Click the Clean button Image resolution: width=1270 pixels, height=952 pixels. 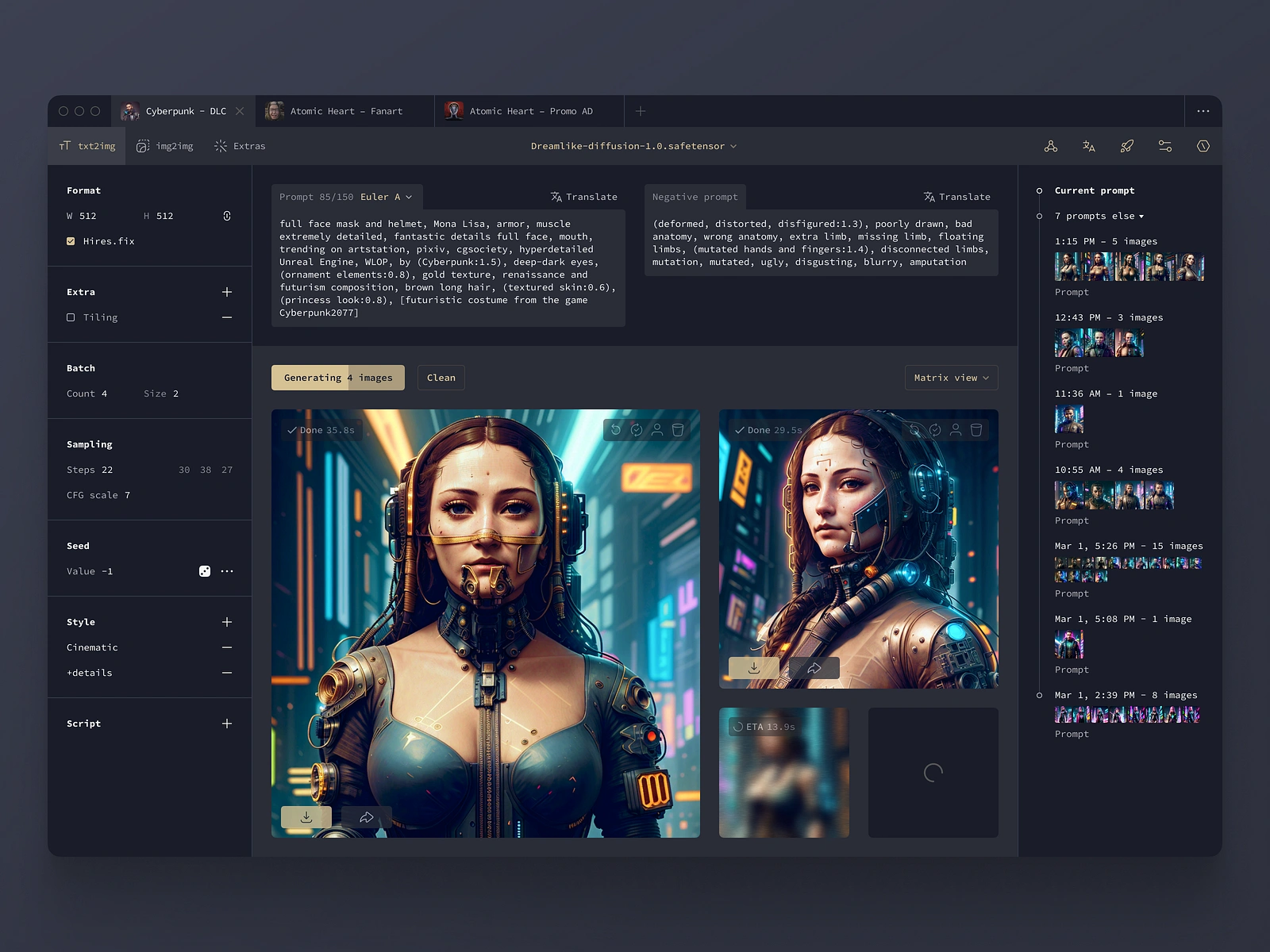point(441,378)
